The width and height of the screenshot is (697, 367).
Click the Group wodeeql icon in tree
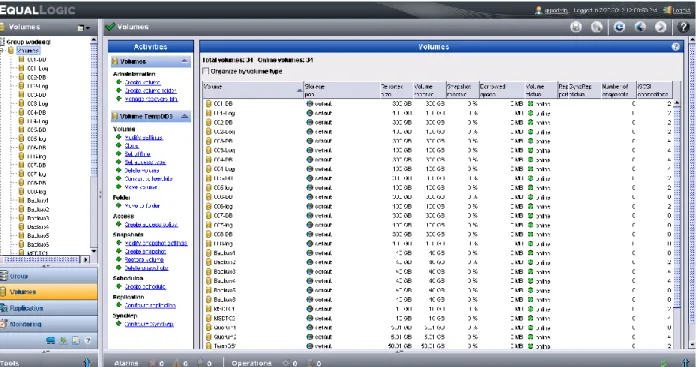[x=2, y=42]
